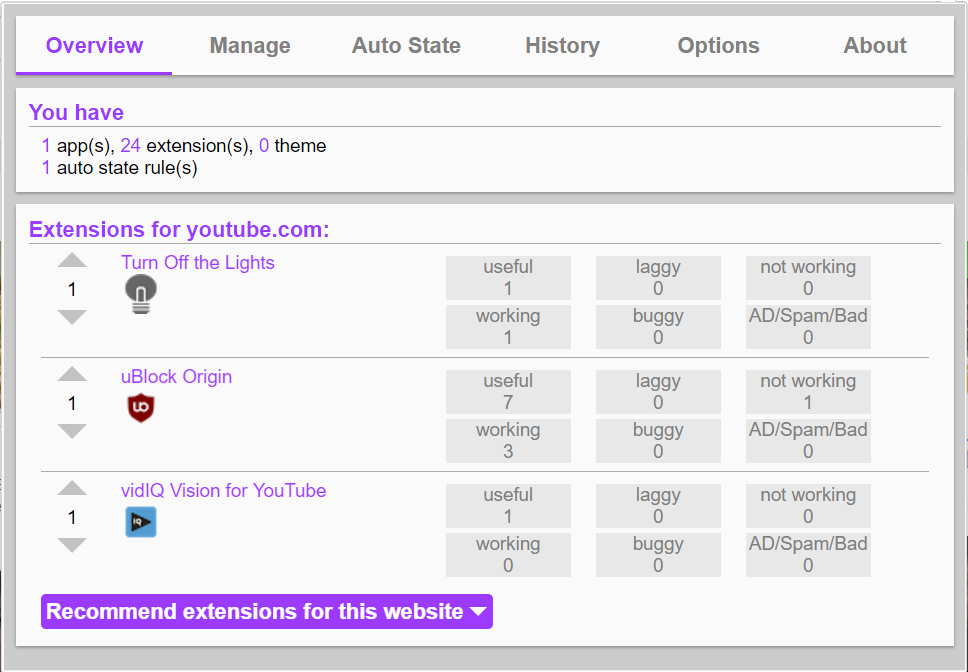Click the Extensions for youtube.com heading

179,230
